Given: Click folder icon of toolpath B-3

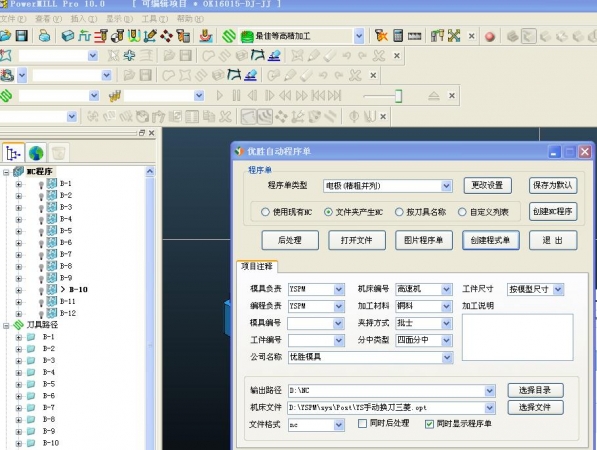Looking at the screenshot, I should 31,360.
